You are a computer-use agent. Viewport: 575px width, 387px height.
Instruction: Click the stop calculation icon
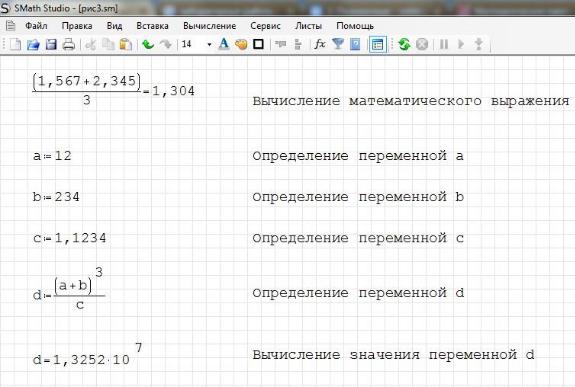[x=422, y=44]
